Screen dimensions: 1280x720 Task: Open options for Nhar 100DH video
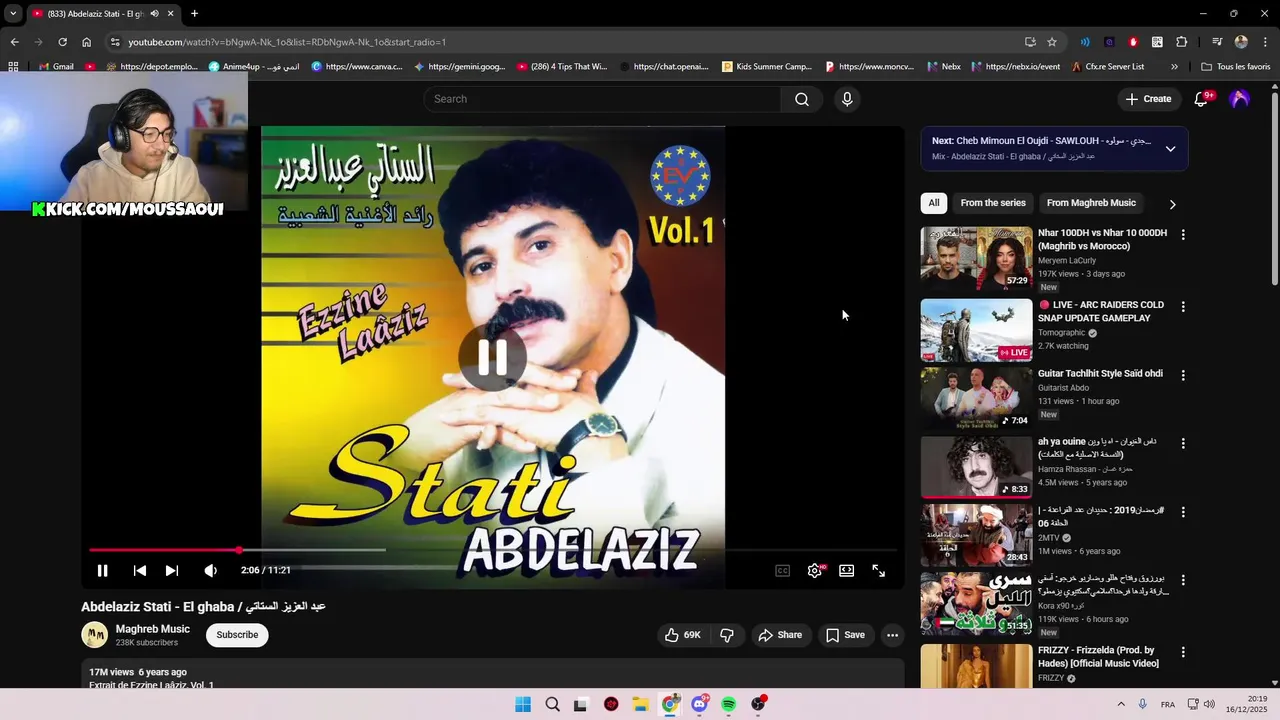point(1183,235)
